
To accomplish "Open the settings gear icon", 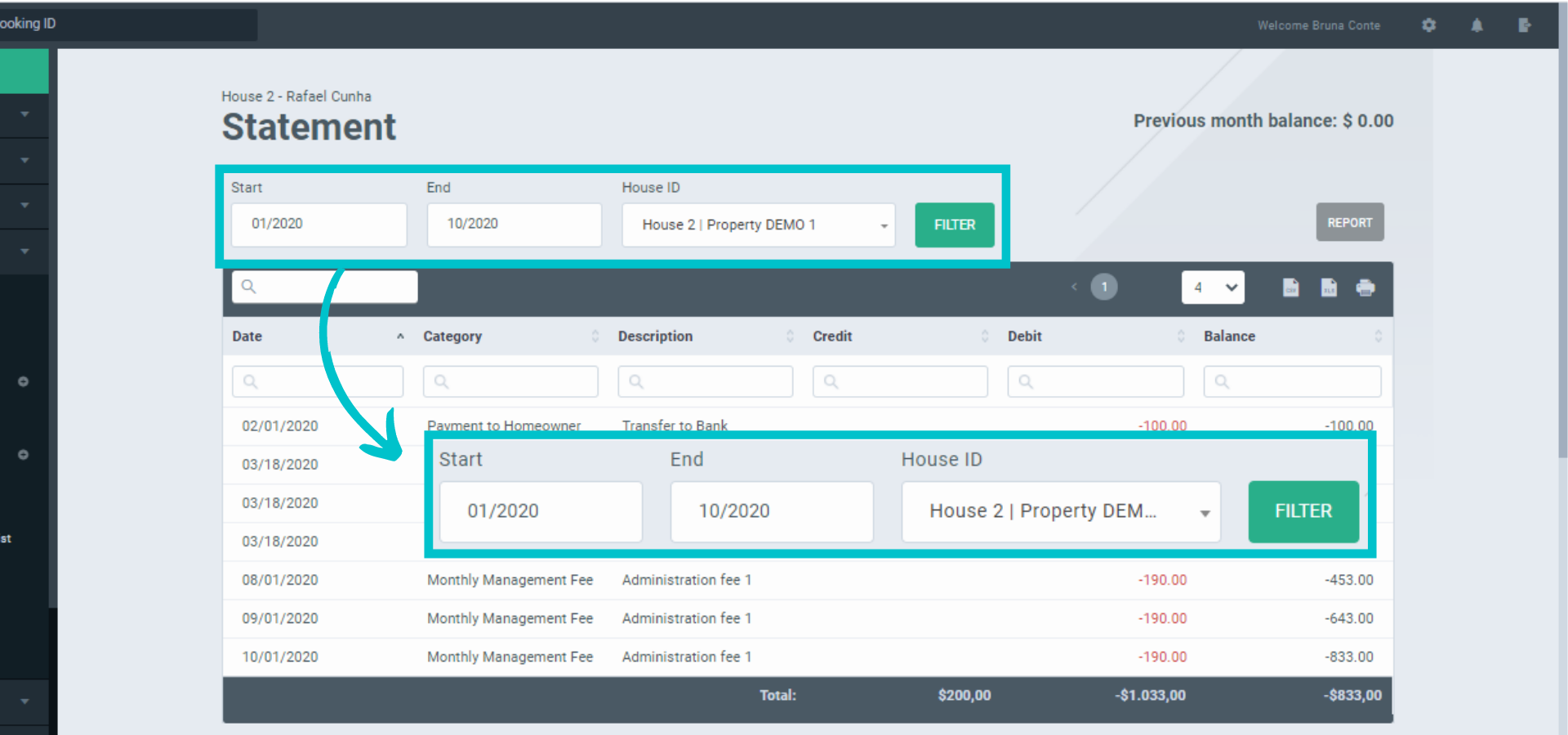I will 1428,25.
